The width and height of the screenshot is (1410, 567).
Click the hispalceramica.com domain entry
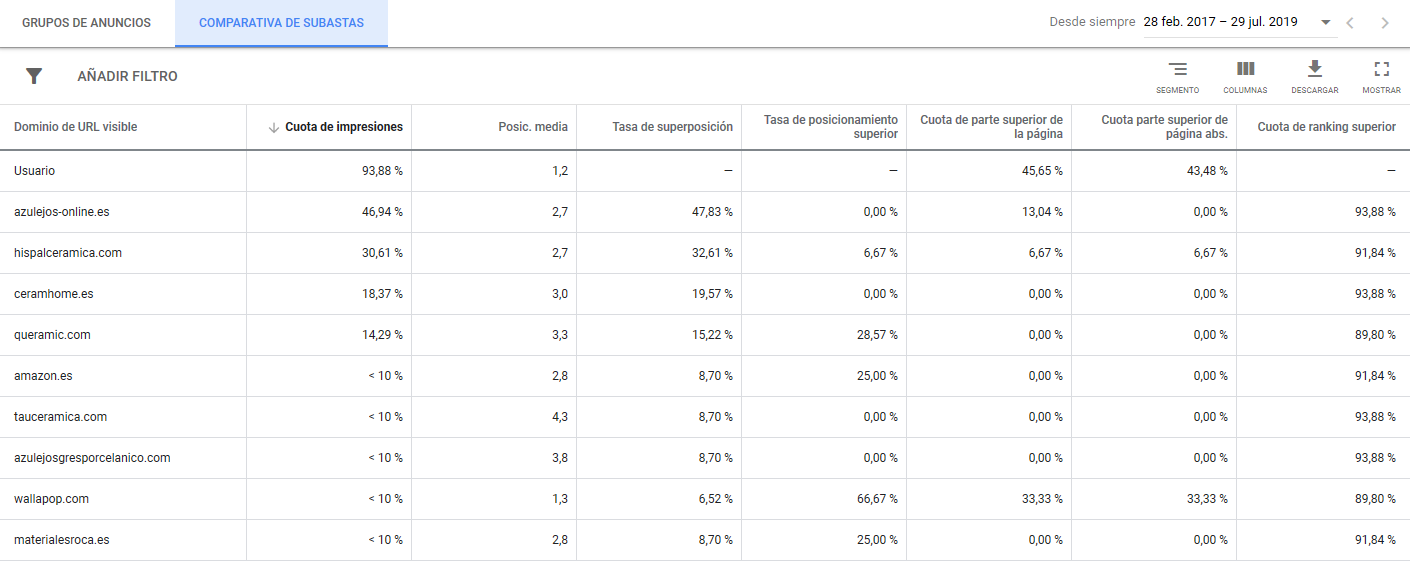(68, 253)
